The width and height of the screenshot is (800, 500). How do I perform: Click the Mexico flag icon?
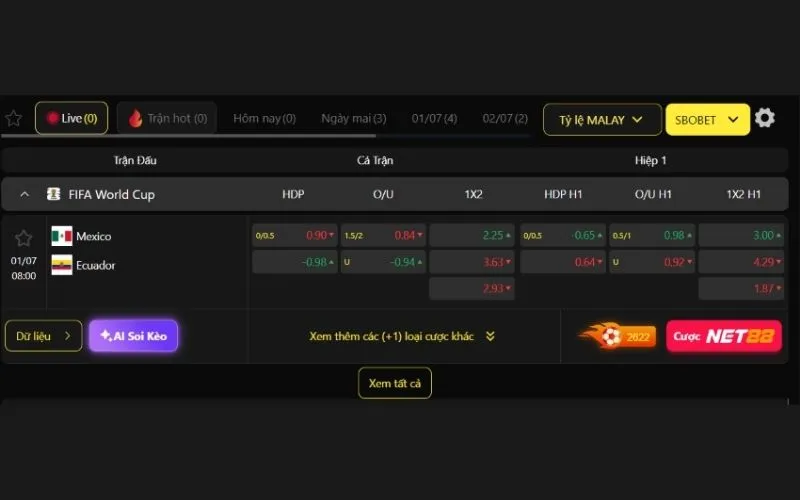click(62, 236)
